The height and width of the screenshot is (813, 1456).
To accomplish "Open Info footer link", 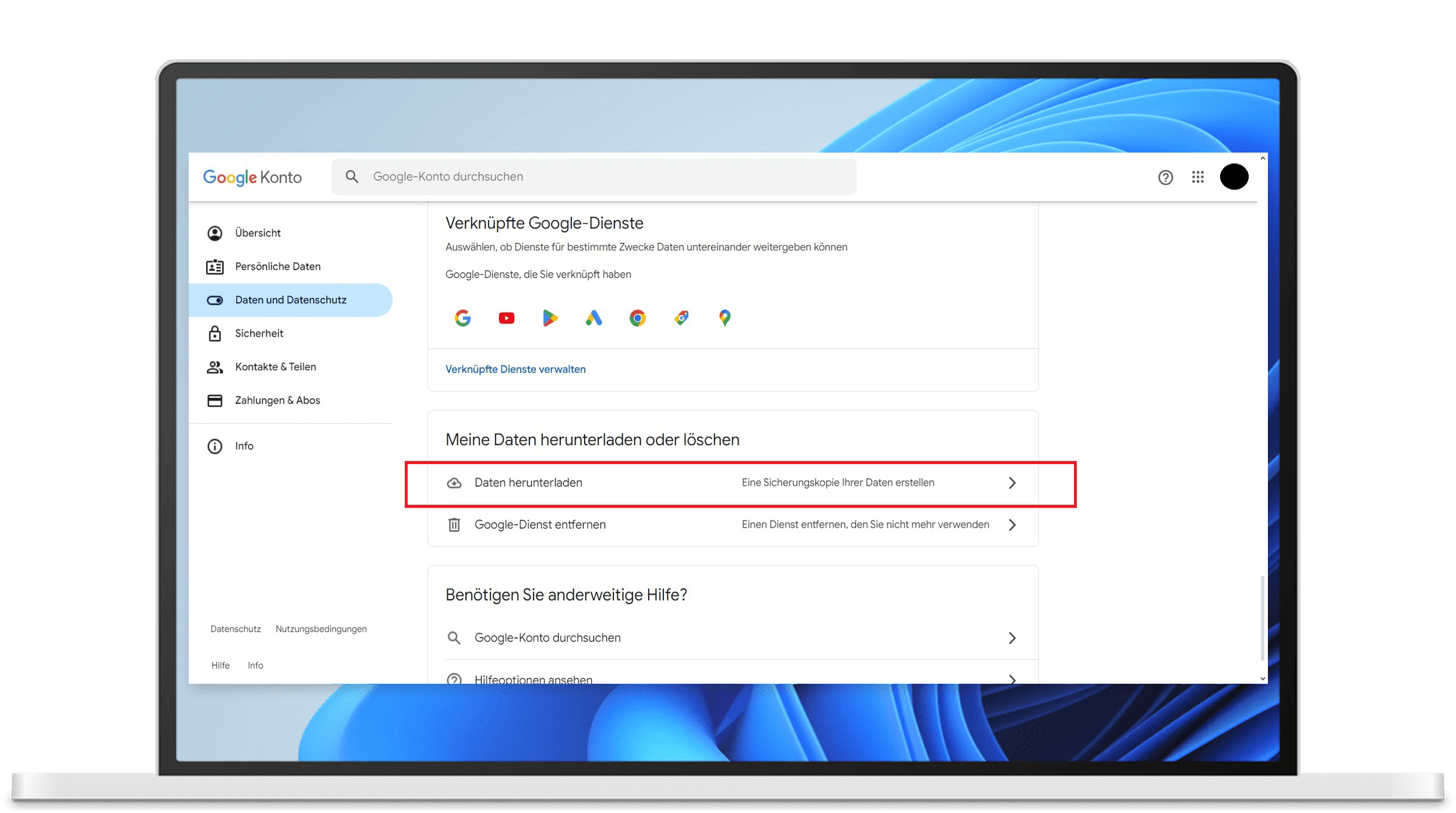I will pos(255,665).
